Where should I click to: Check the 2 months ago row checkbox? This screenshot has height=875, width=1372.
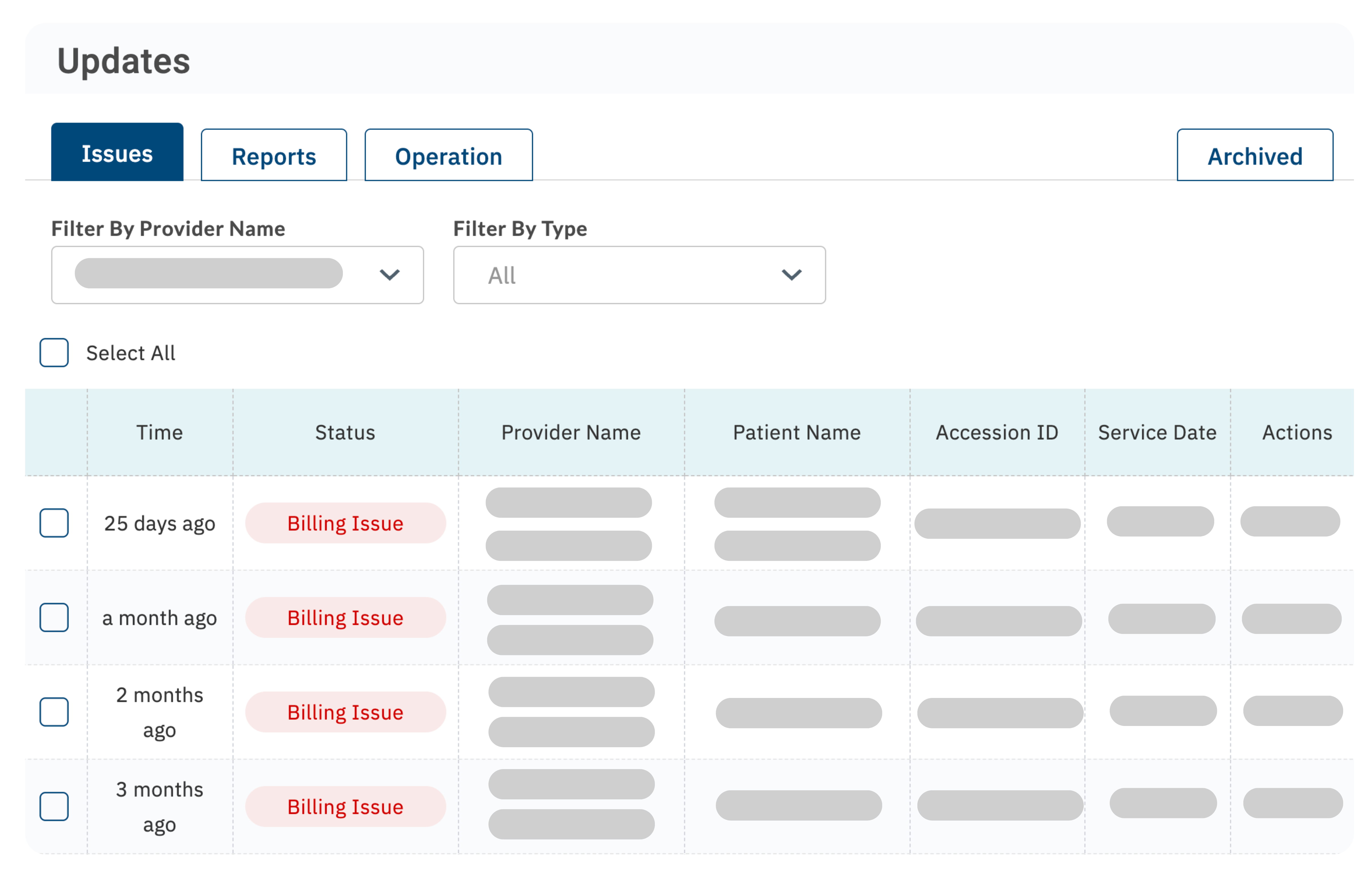54,712
